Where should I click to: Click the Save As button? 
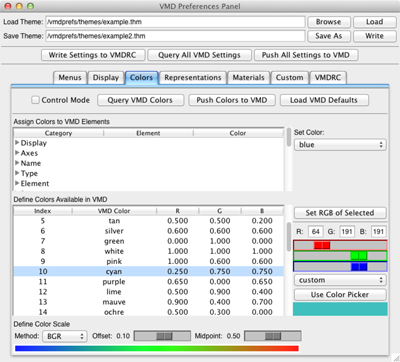pos(329,36)
